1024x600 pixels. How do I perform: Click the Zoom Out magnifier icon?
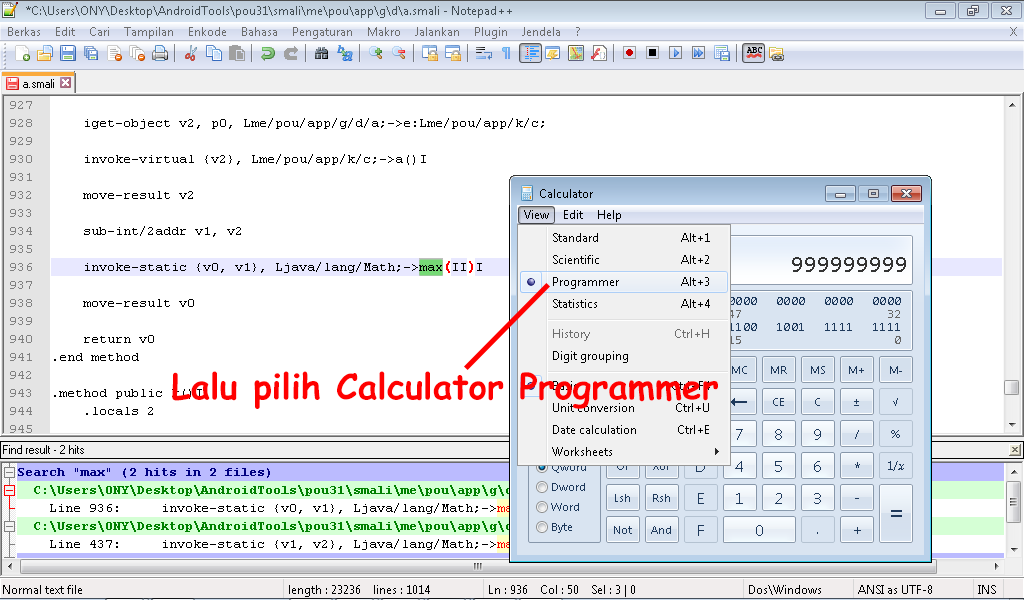(398, 54)
